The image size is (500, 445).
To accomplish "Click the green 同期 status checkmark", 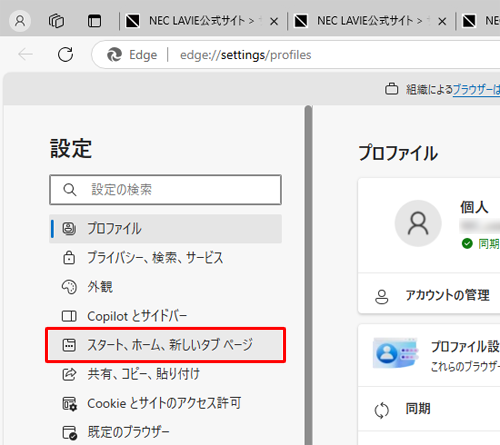I will coord(467,244).
